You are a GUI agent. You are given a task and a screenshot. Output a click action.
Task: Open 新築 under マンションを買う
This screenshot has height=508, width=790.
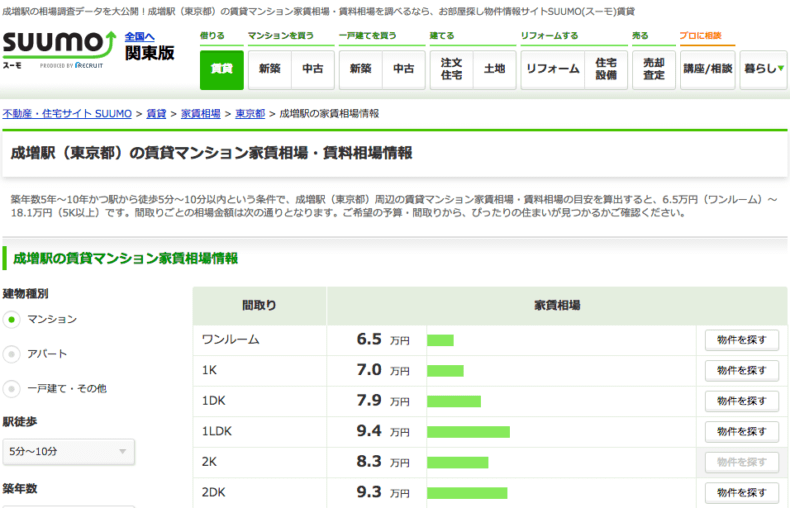tap(270, 70)
